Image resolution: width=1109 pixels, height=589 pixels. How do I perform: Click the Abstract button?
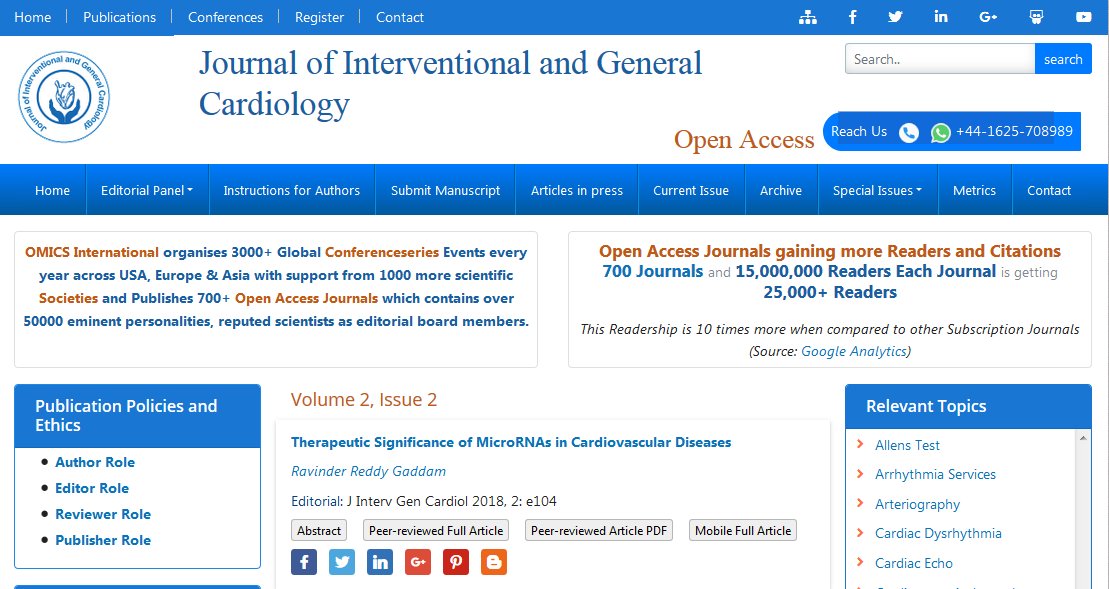coord(319,530)
